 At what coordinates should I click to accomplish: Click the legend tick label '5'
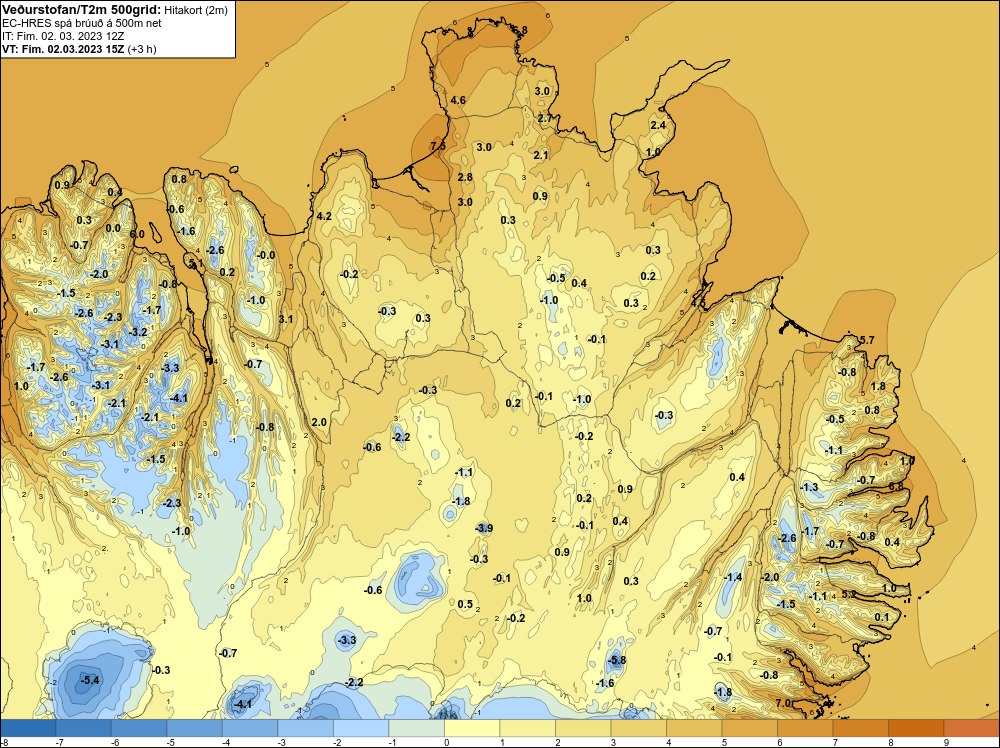pos(724,742)
